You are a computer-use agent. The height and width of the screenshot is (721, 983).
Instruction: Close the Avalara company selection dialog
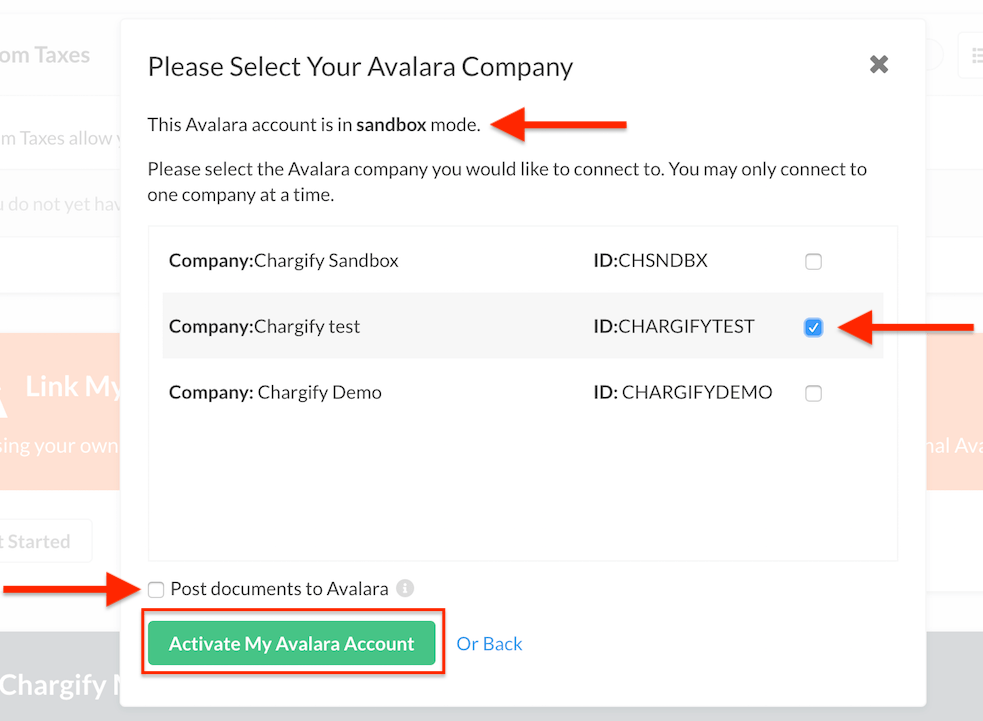point(879,64)
